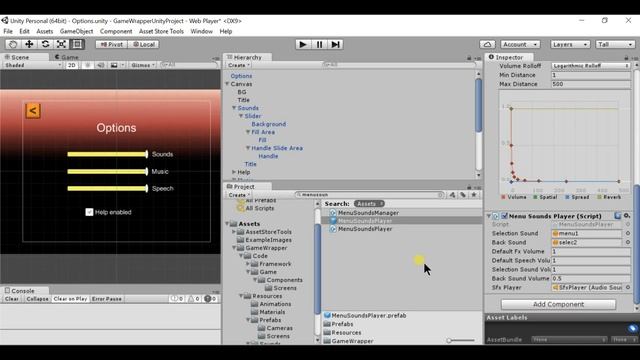Click the Console Clear button
Viewport: 640px width, 360px height.
(11, 299)
